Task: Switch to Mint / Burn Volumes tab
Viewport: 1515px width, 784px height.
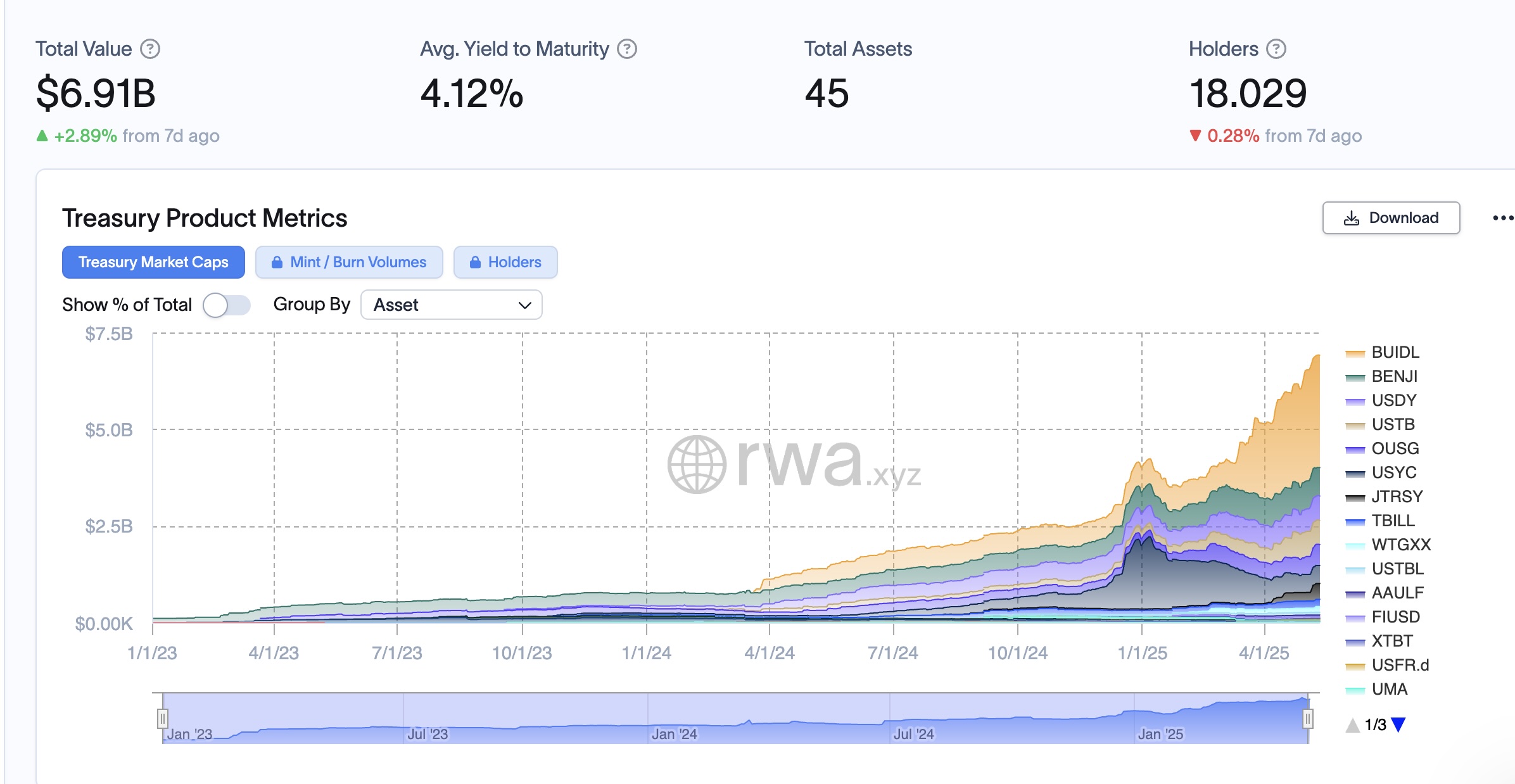Action: [358, 262]
